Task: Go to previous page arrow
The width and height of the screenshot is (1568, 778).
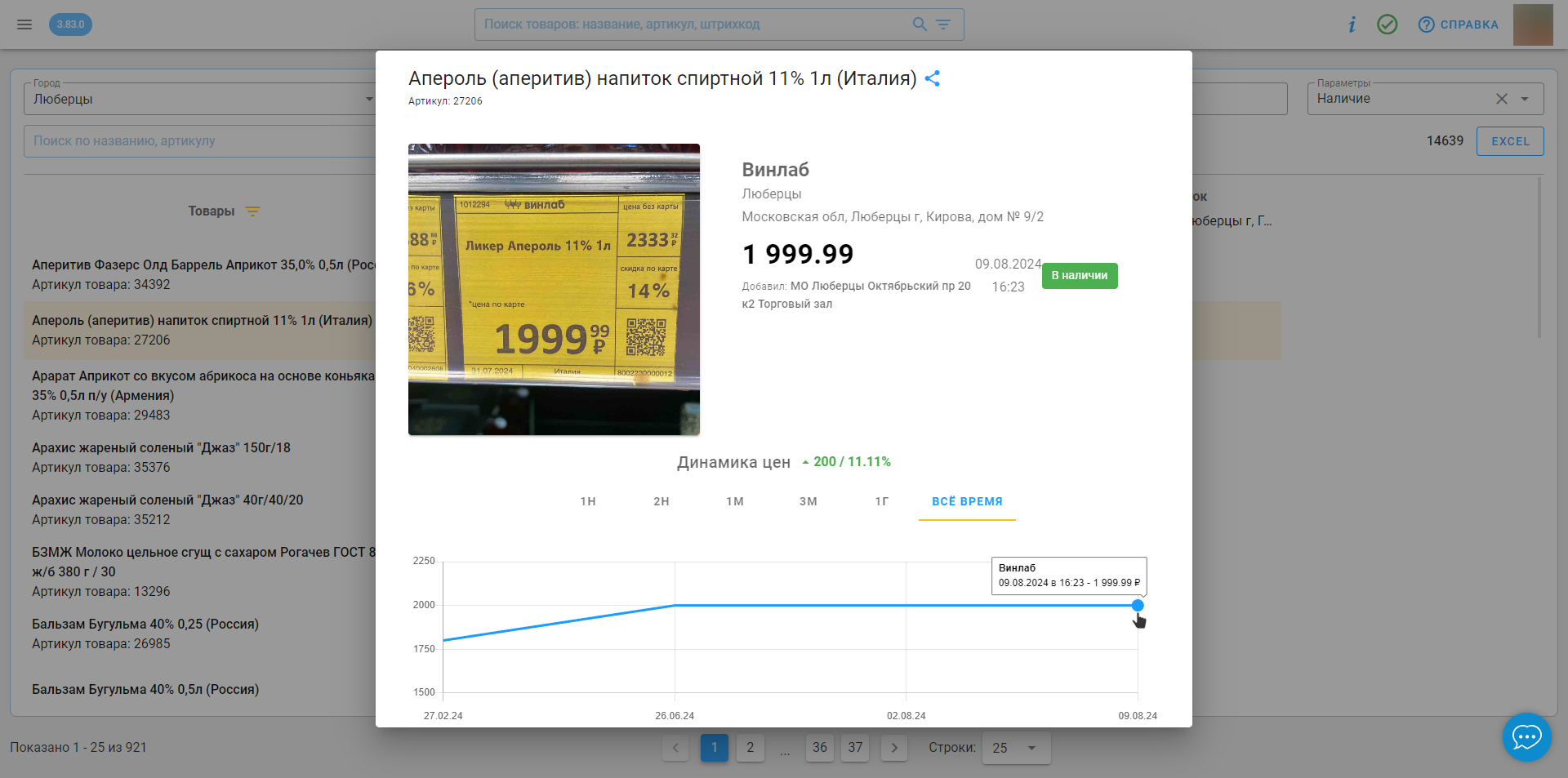Action: pyautogui.click(x=675, y=748)
